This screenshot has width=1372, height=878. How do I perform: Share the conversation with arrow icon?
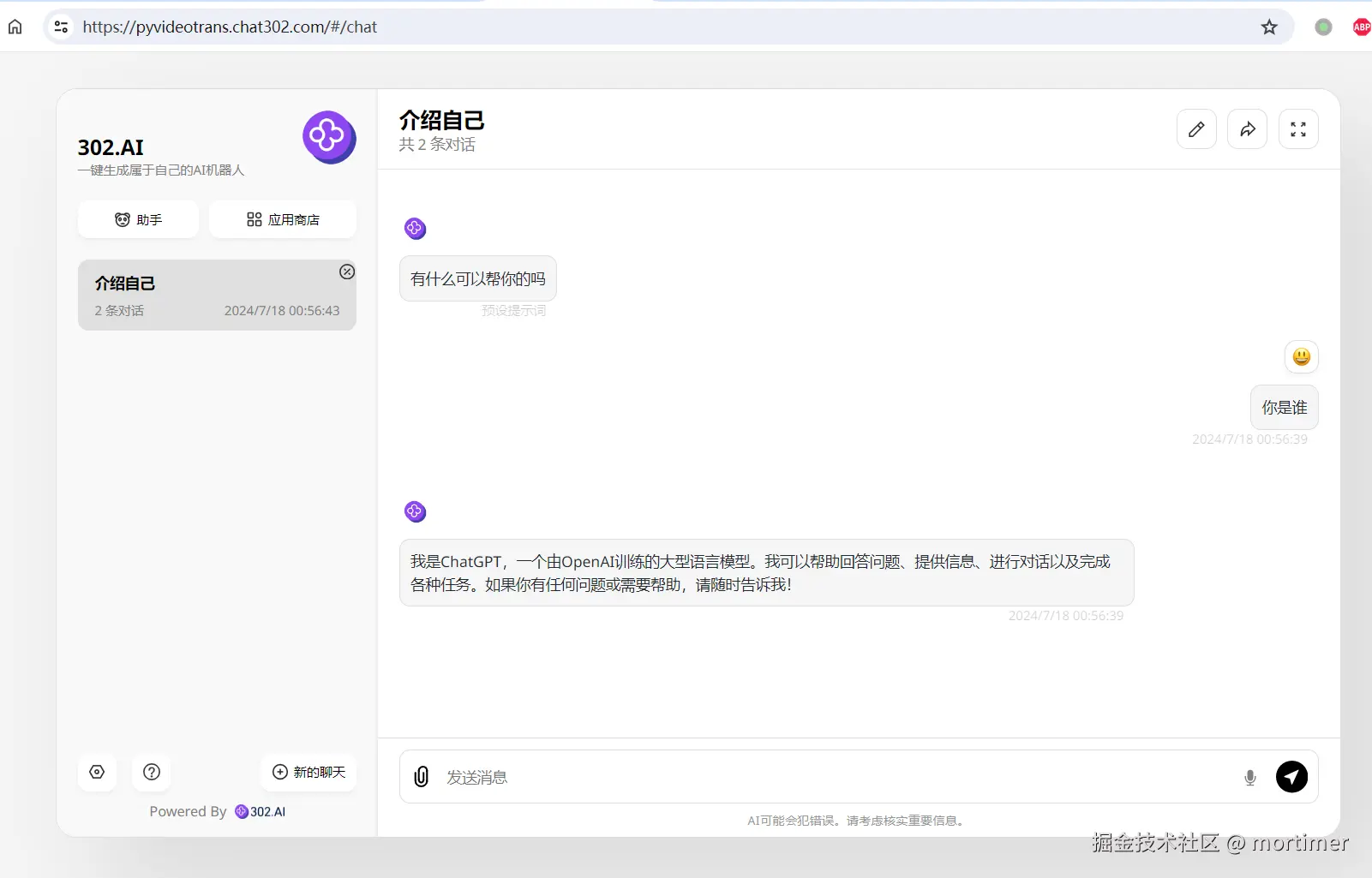tap(1247, 129)
